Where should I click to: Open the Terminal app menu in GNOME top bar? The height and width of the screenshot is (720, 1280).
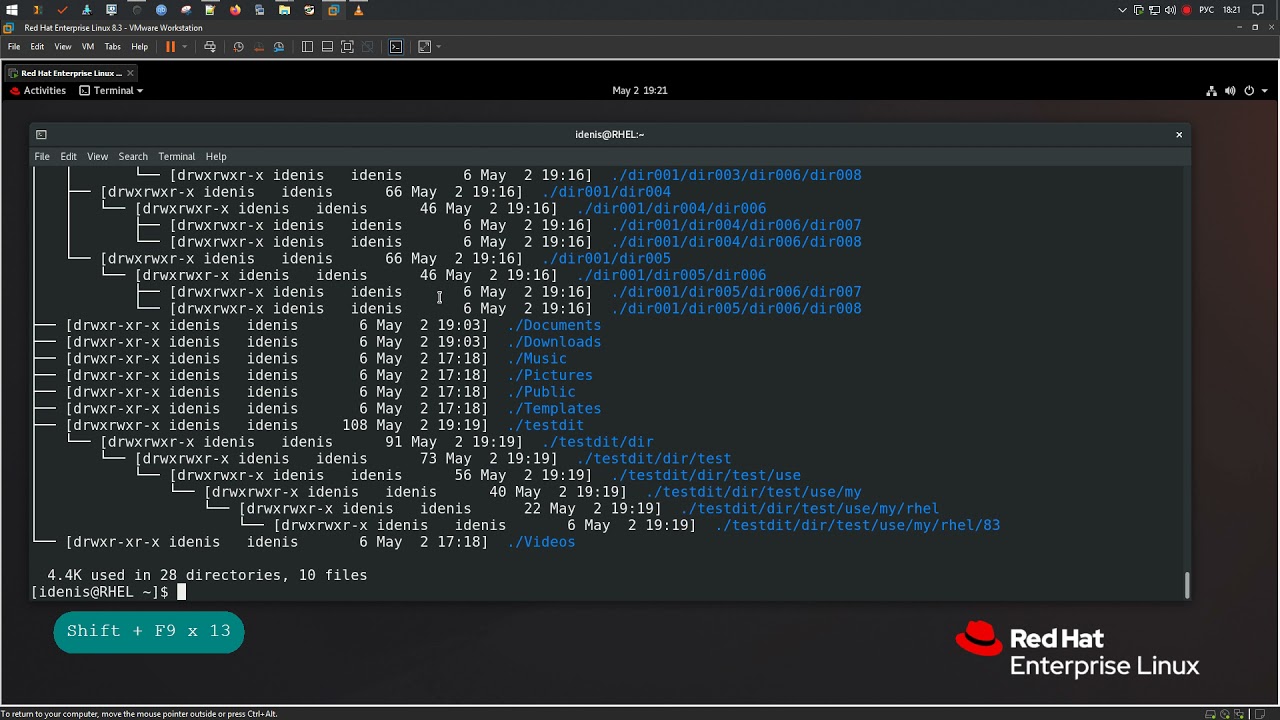[x=111, y=90]
